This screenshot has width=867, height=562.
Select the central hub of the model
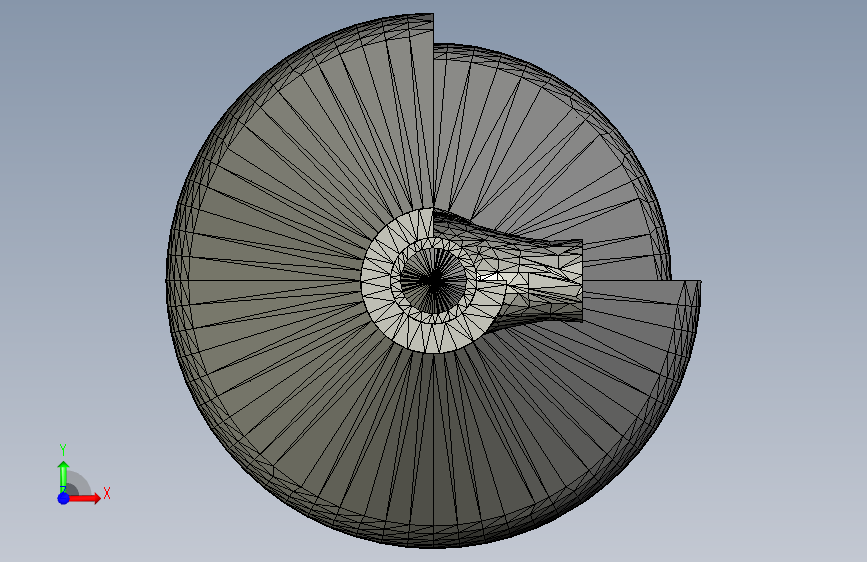coord(434,280)
